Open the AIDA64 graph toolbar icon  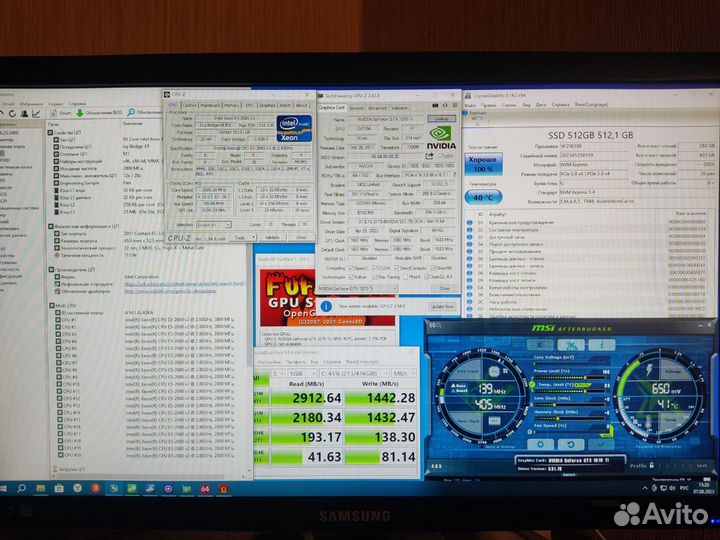(36, 113)
